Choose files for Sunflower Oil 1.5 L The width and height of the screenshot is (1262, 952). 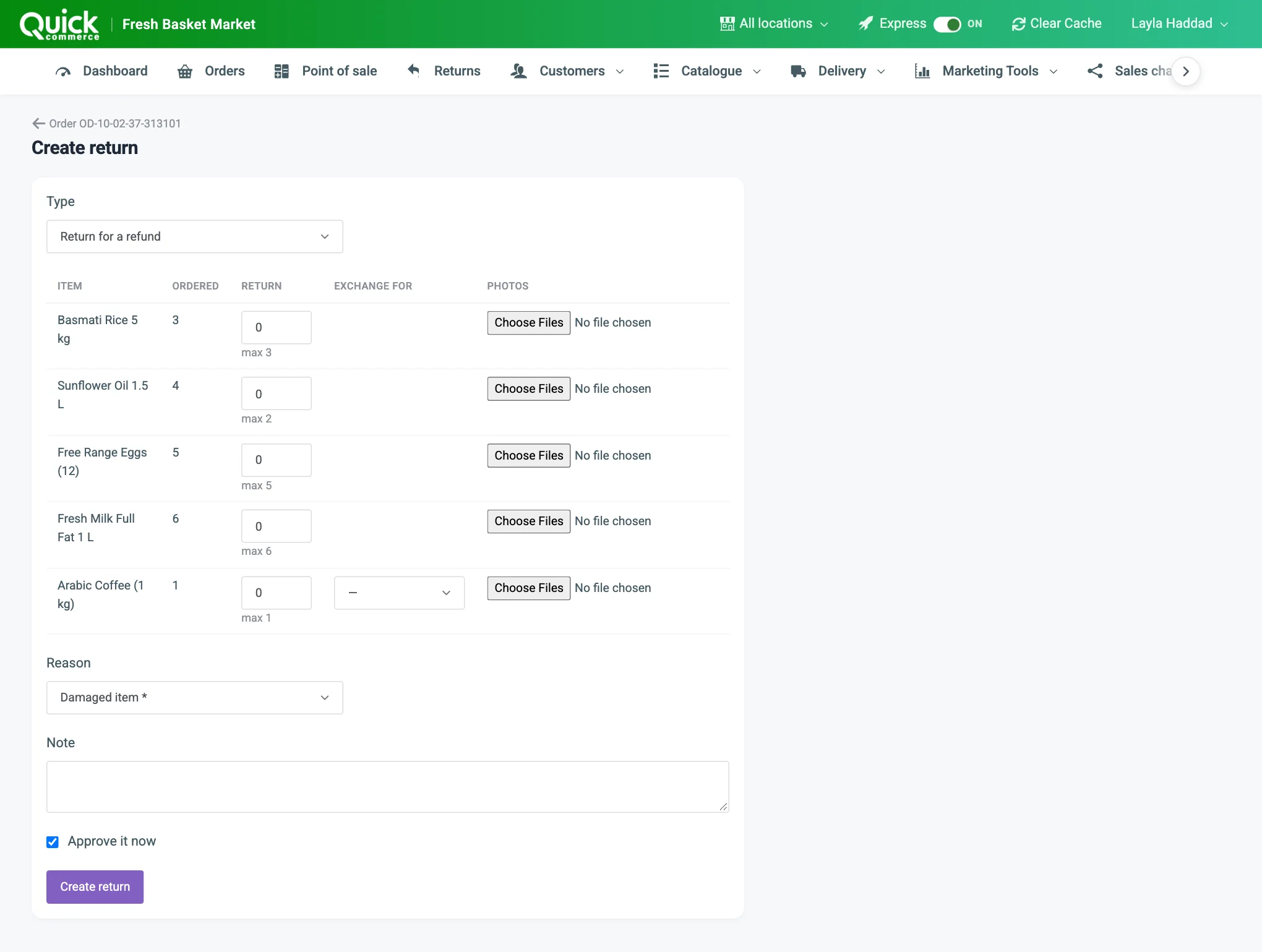pos(529,389)
